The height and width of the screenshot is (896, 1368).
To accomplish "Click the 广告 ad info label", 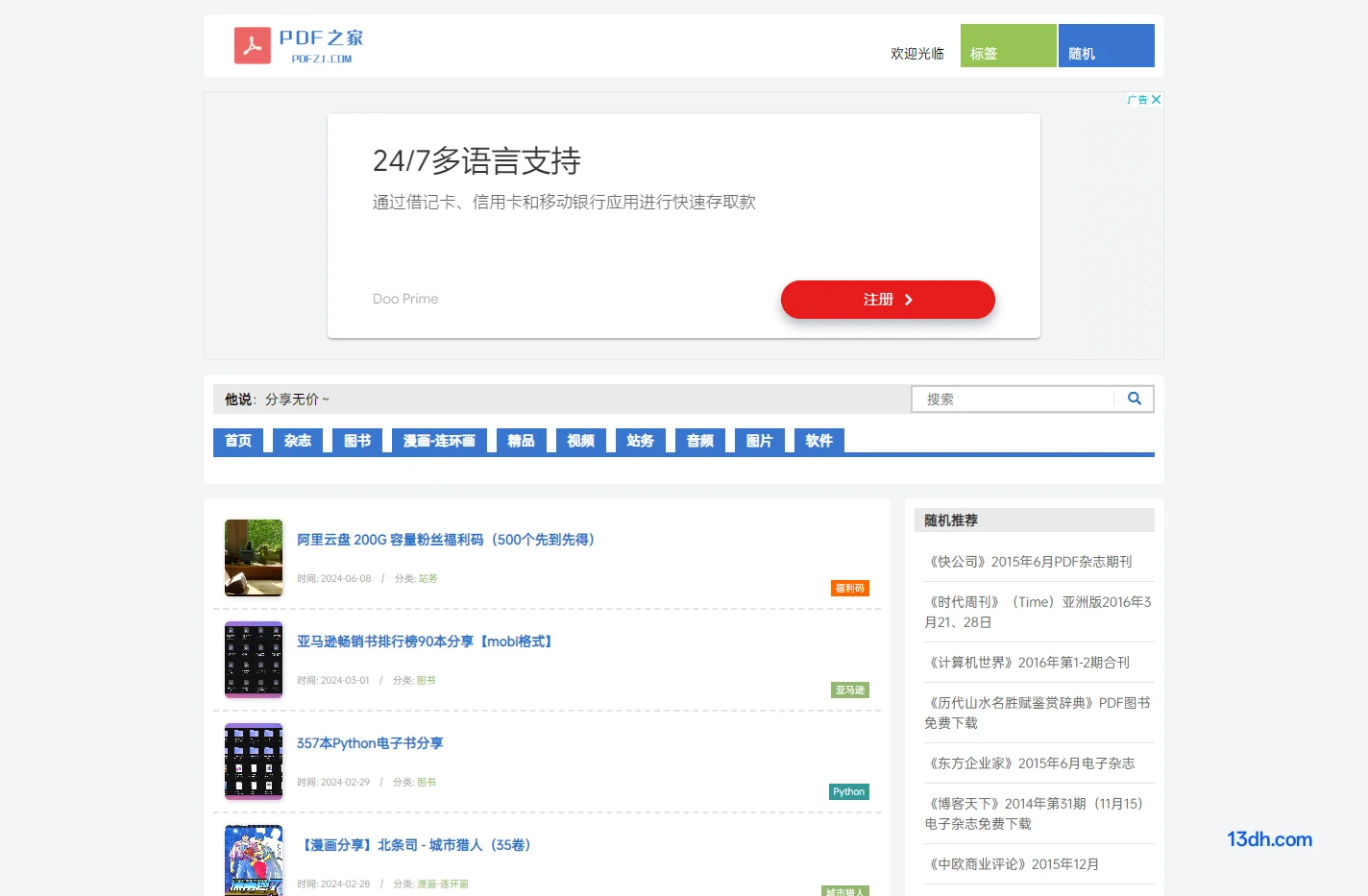I will (1137, 99).
